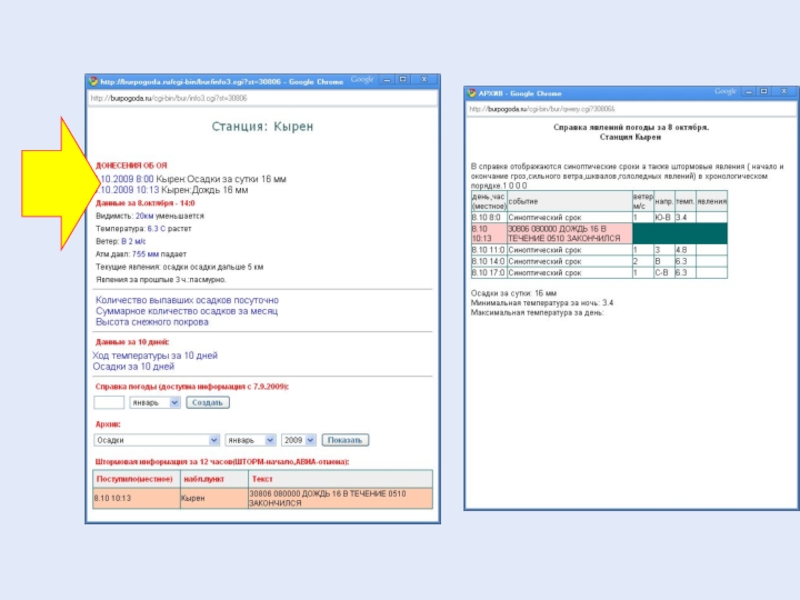Click the 4.8 temperature cell

685,250
